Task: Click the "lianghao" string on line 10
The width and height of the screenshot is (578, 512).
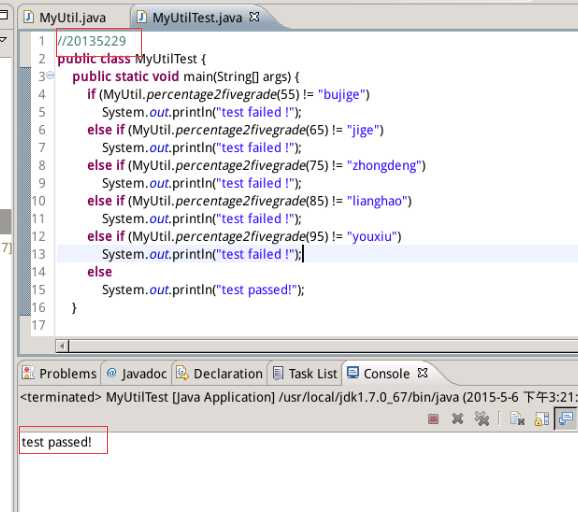Action: click(379, 201)
